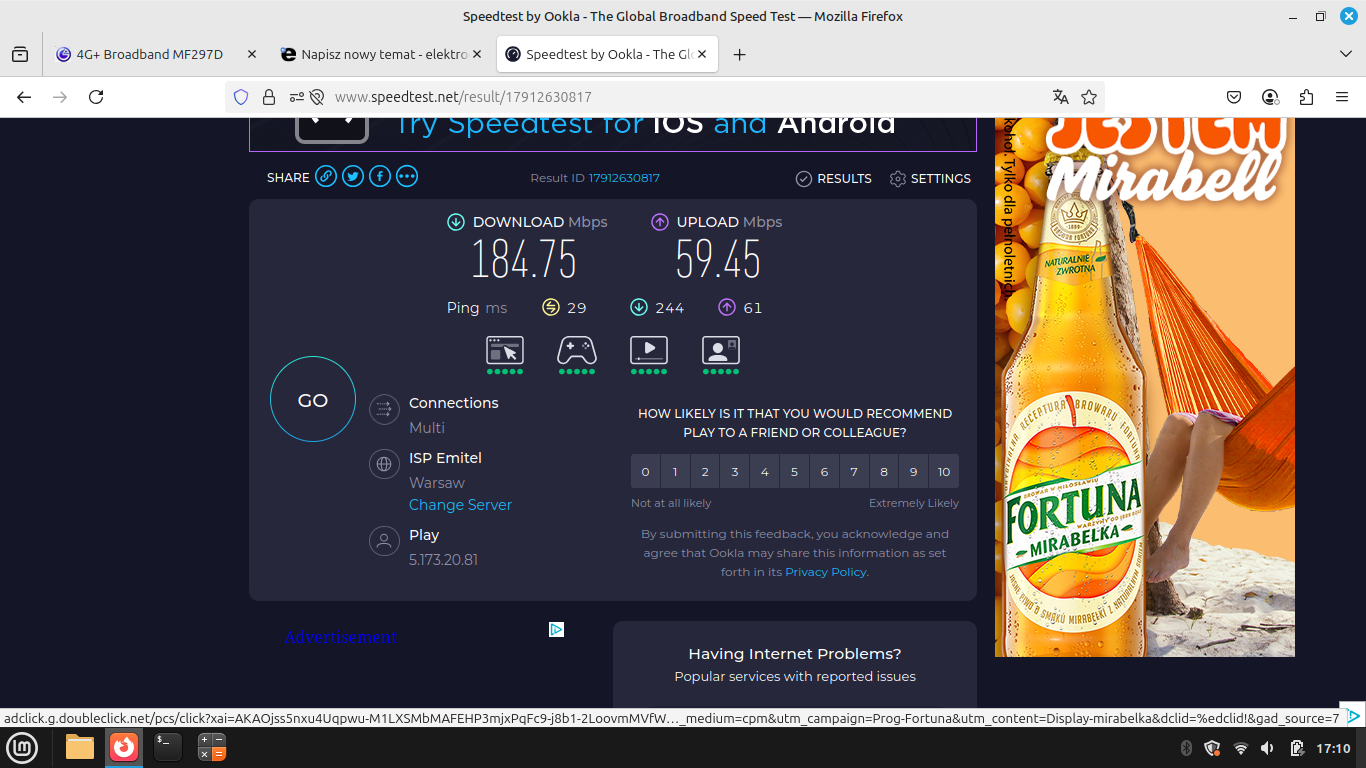Viewport: 1366px width, 768px height.
Task: Click the online gaming experience icon
Action: click(577, 350)
